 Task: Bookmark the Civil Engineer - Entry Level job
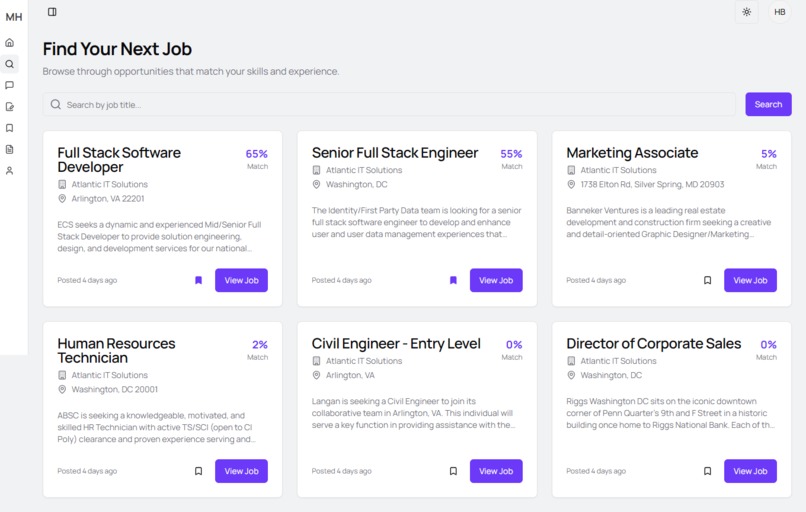coord(453,471)
